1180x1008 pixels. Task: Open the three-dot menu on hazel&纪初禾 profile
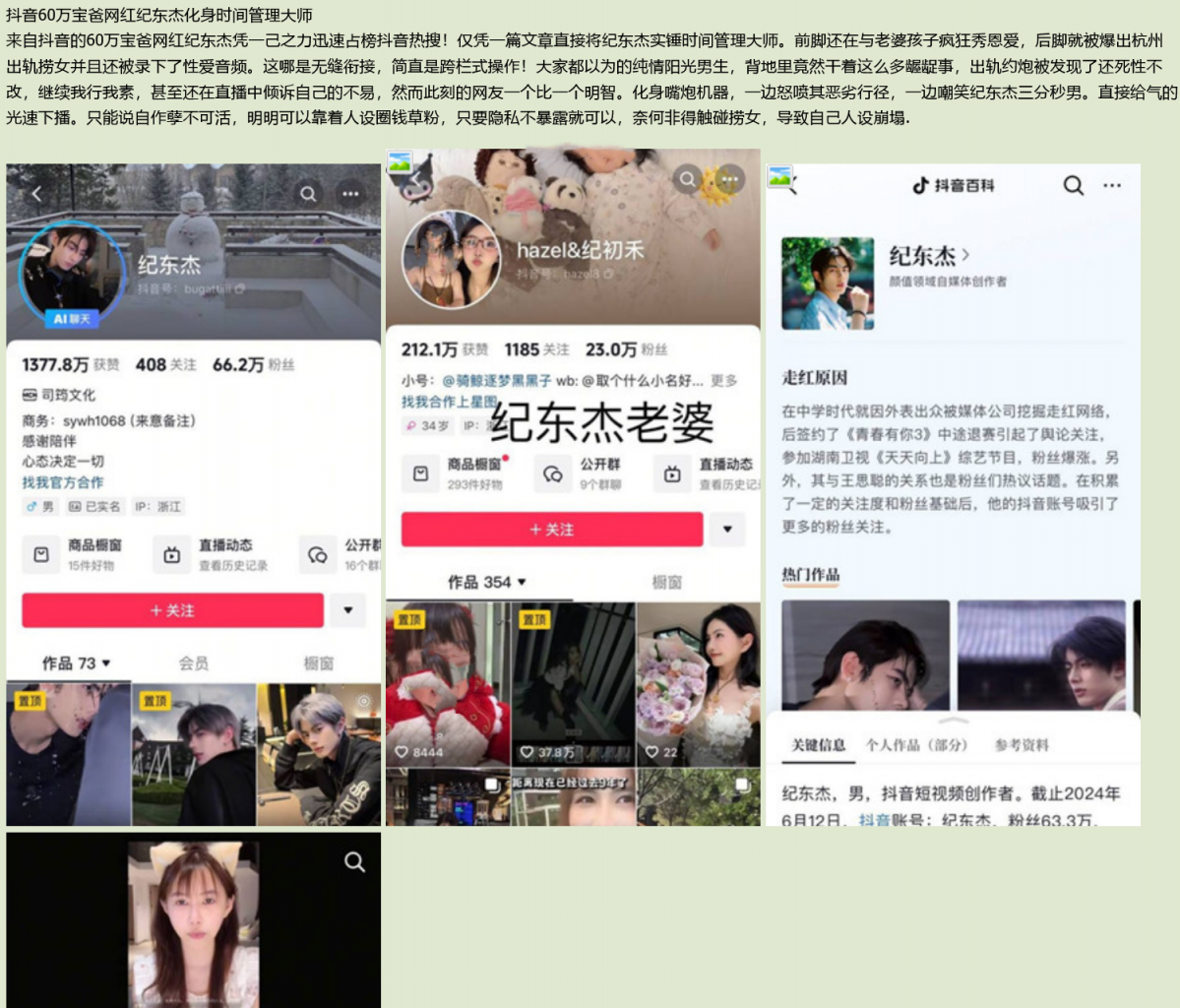click(x=729, y=179)
